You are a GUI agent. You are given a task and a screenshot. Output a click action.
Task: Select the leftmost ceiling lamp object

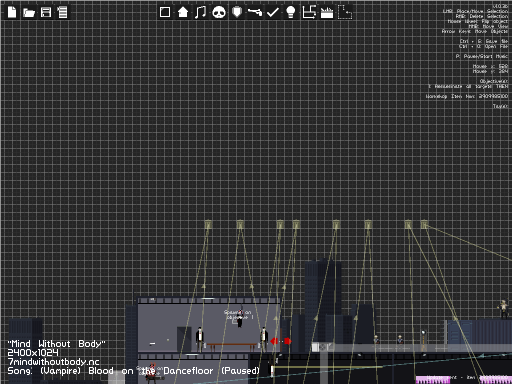point(208,224)
